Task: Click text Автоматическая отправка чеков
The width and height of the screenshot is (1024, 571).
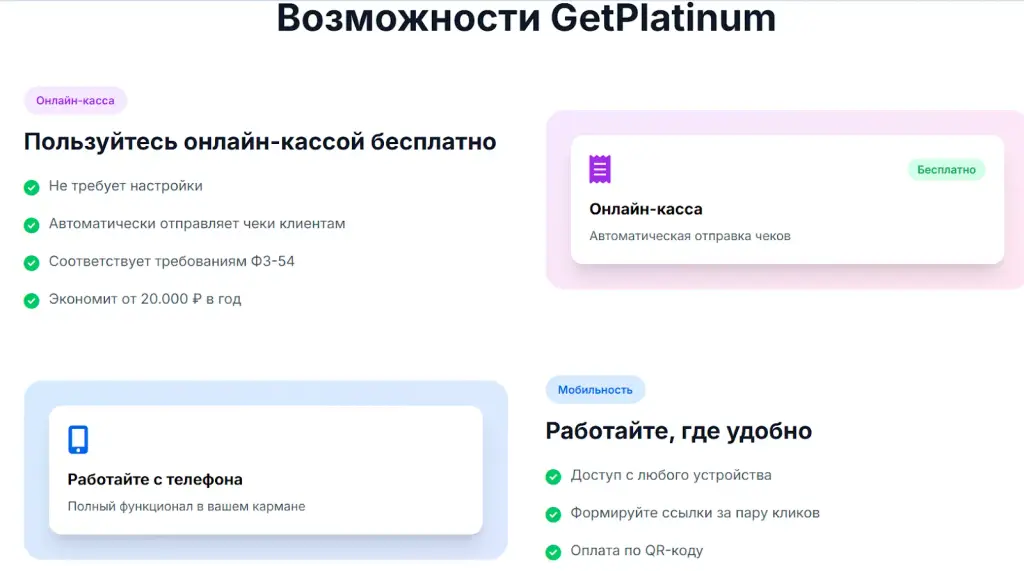Action: coord(690,236)
